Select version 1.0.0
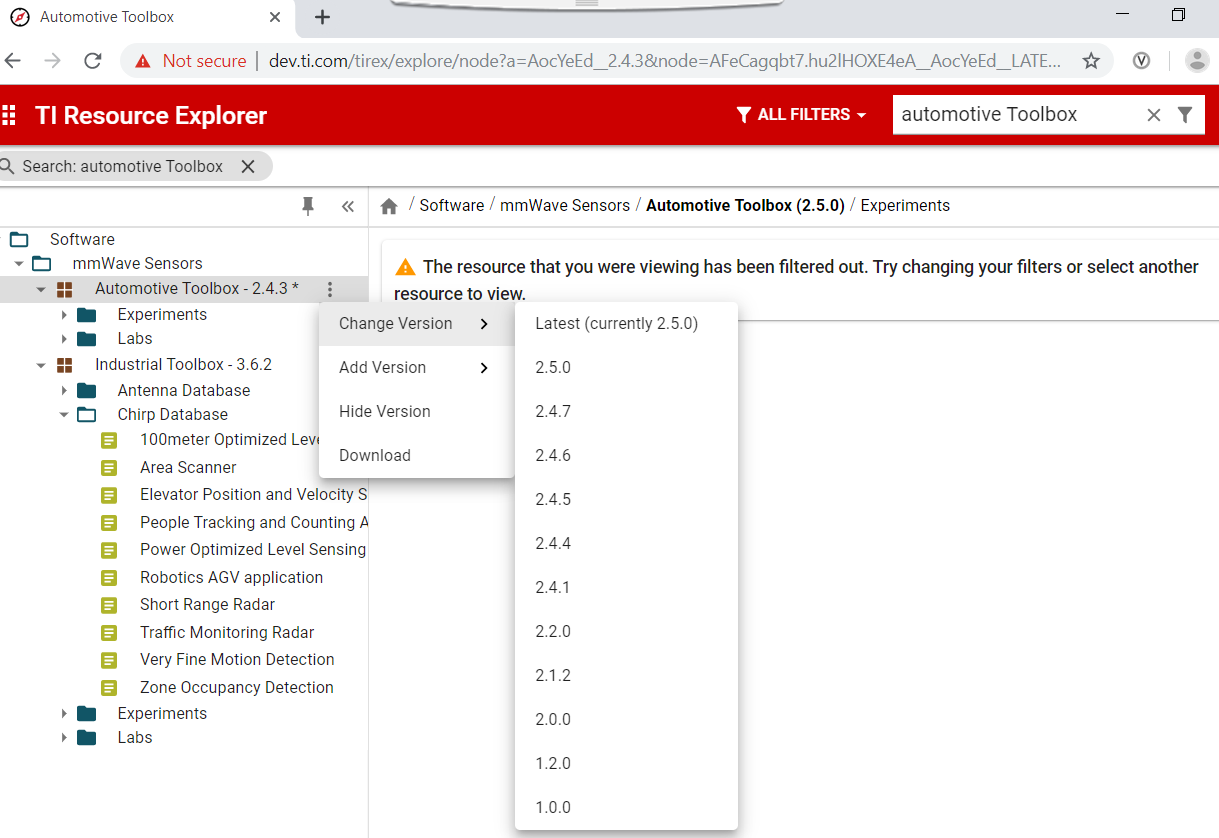The width and height of the screenshot is (1219, 838). 626,808
